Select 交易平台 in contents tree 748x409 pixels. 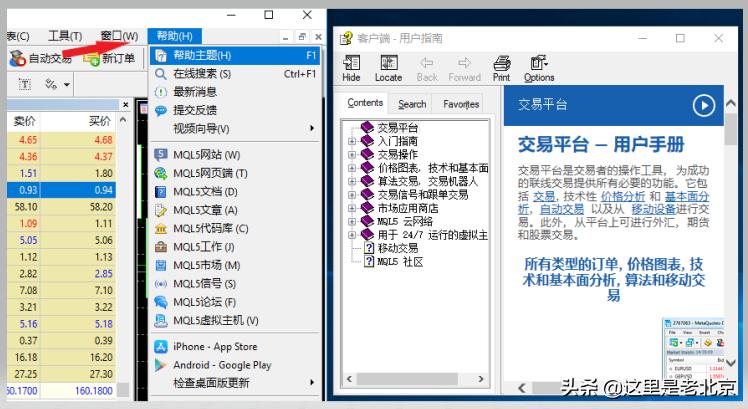(x=397, y=128)
